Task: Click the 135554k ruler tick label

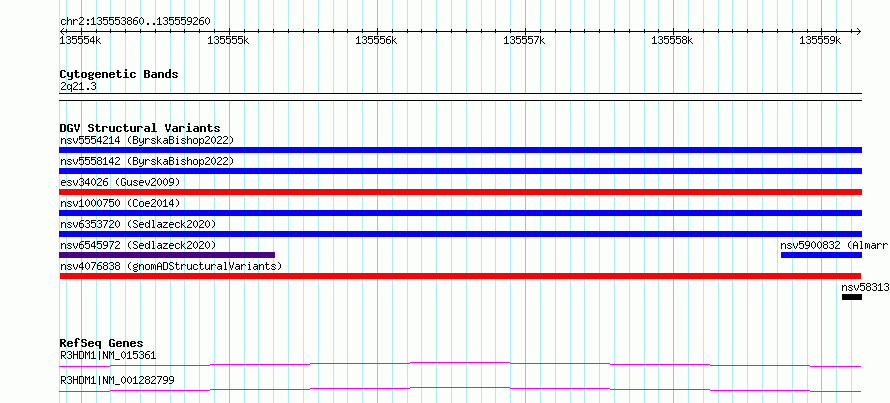Action: coord(81,40)
